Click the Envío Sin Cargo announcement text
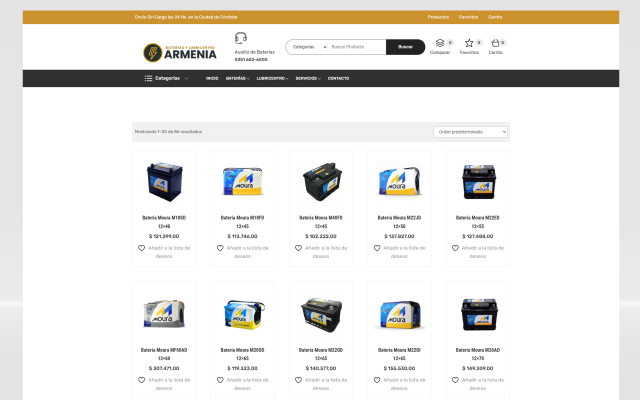Viewport: 640px width, 400px height. pyautogui.click(x=186, y=17)
